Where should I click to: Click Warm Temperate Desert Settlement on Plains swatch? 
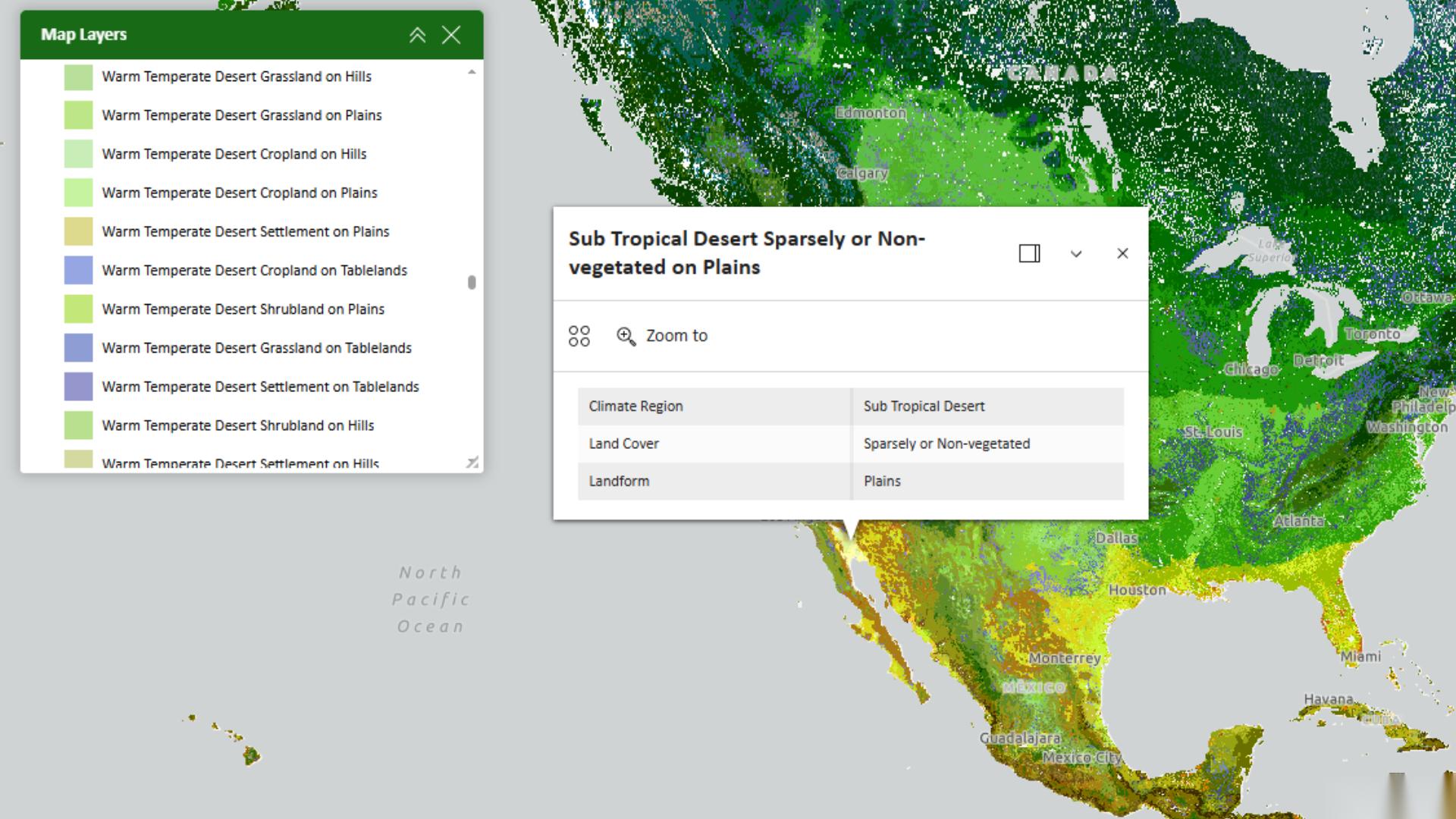click(78, 231)
